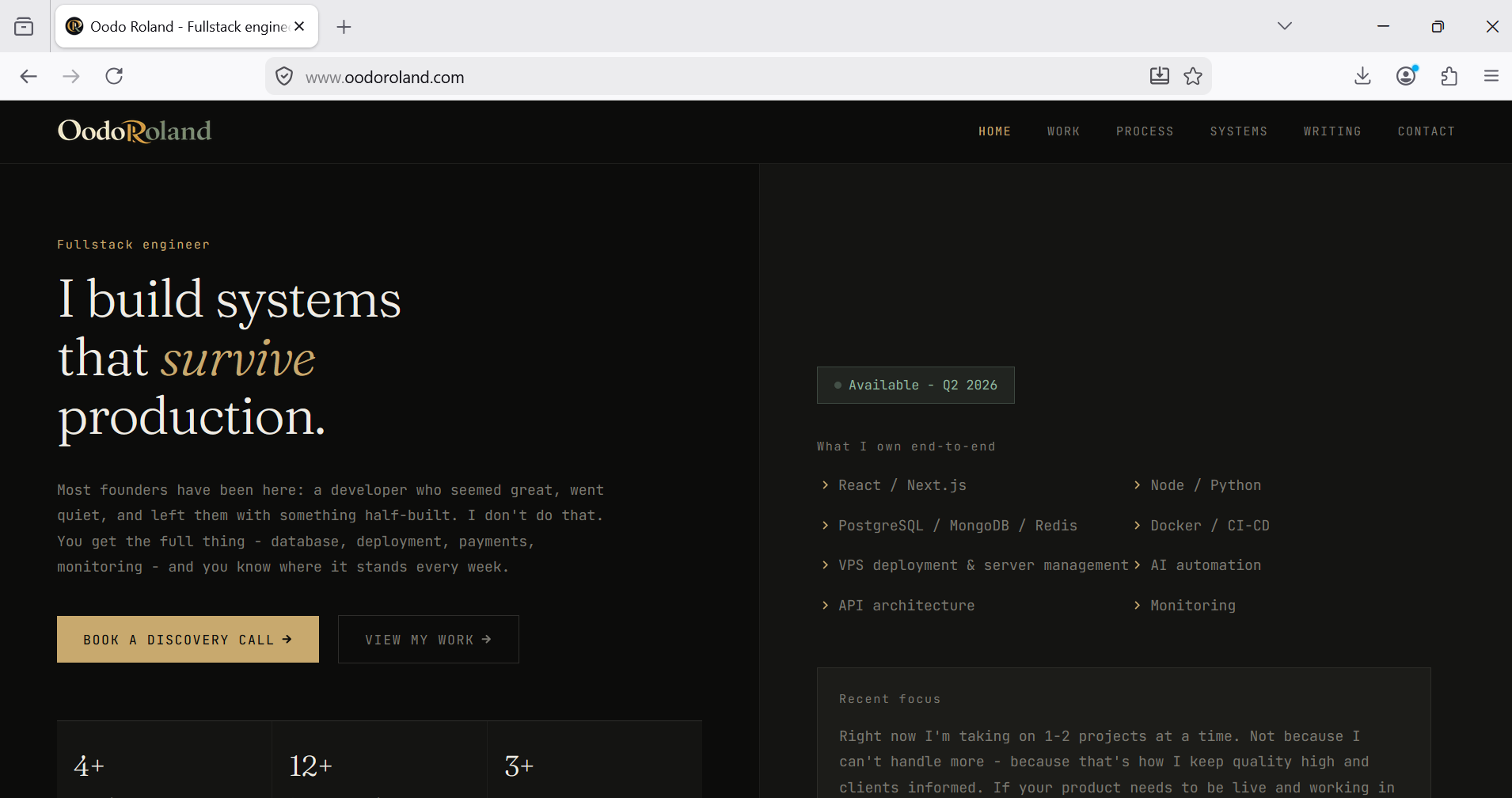Screen dimensions: 1512x798
Task: Open the browser hamburger menu
Action: (1491, 76)
